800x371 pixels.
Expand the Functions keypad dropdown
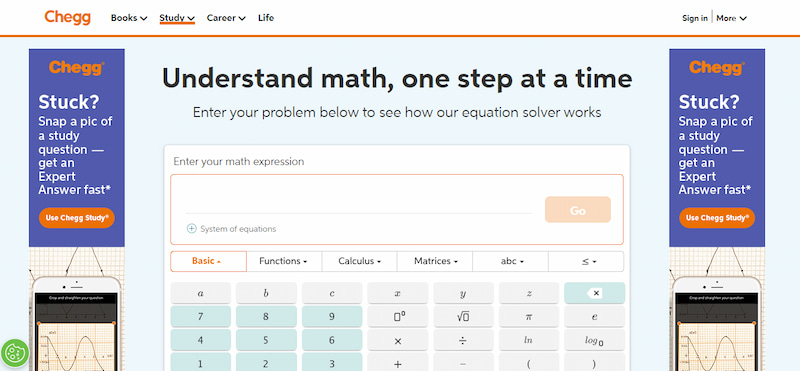284,261
